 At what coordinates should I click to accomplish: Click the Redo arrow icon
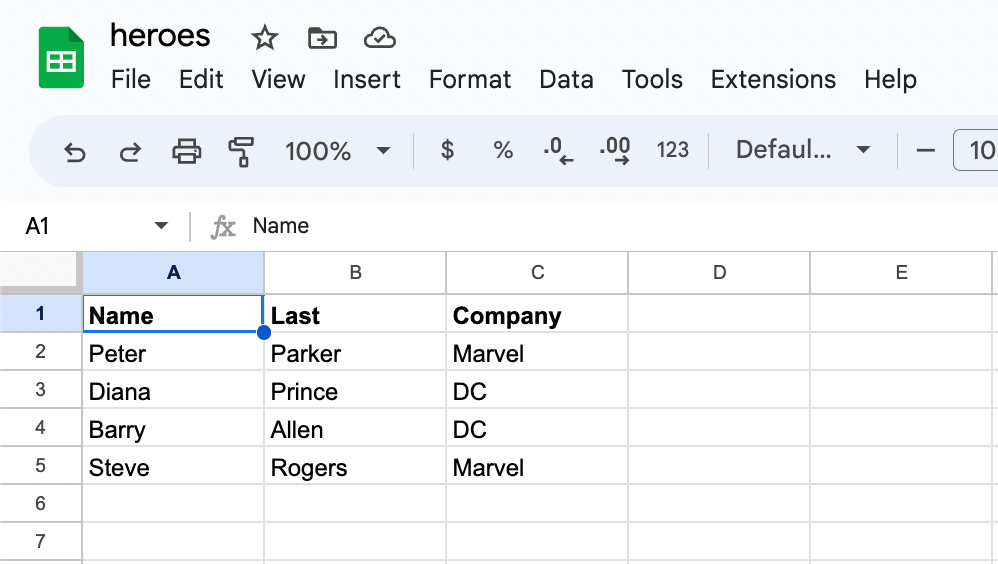pyautogui.click(x=130, y=152)
